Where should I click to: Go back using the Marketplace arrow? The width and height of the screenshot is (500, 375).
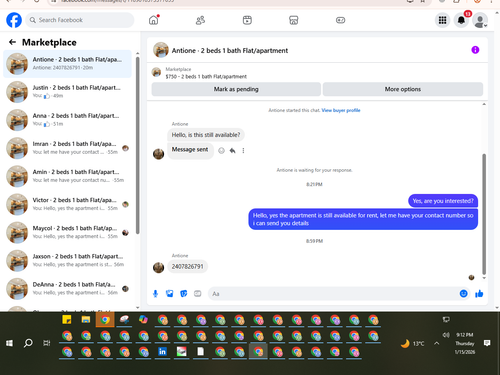tap(12, 42)
